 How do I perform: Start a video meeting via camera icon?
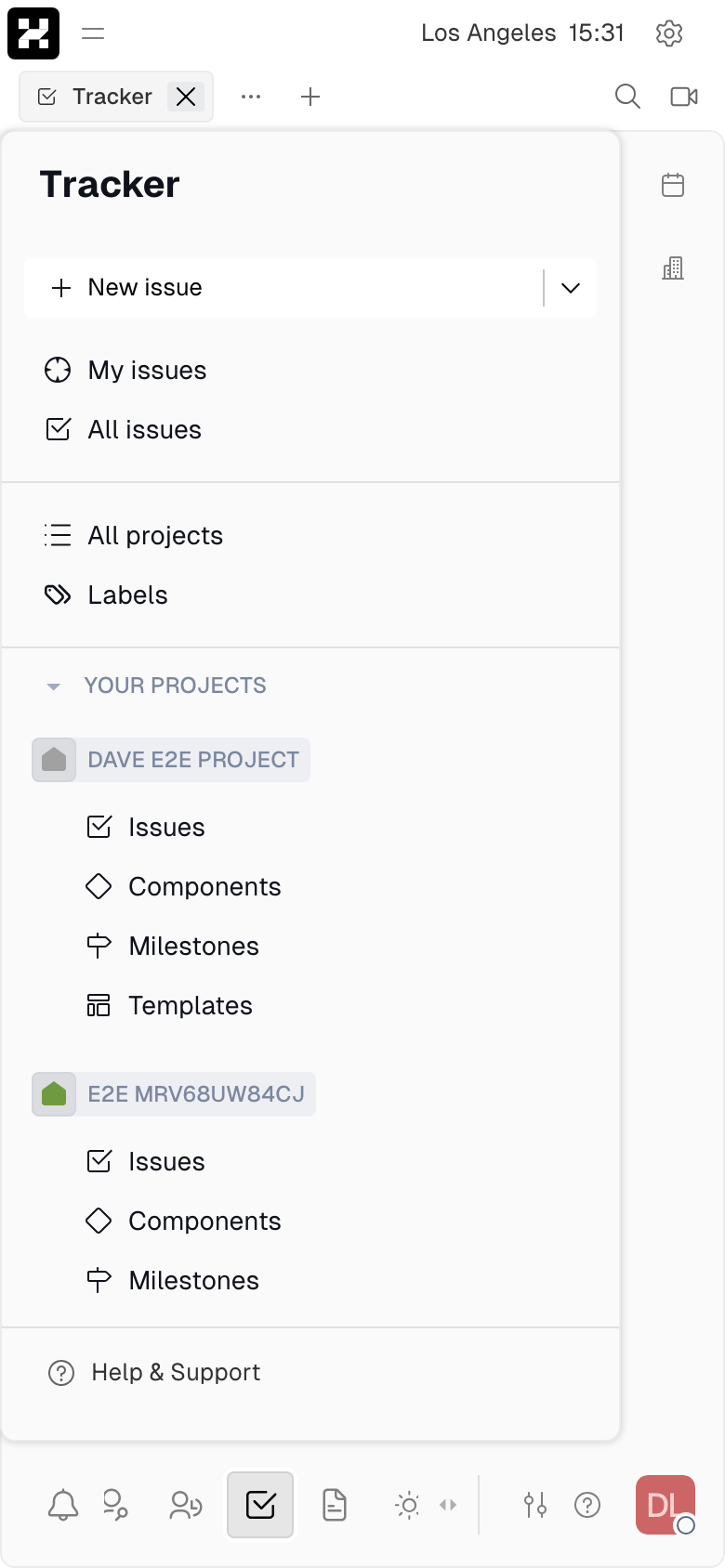[684, 97]
